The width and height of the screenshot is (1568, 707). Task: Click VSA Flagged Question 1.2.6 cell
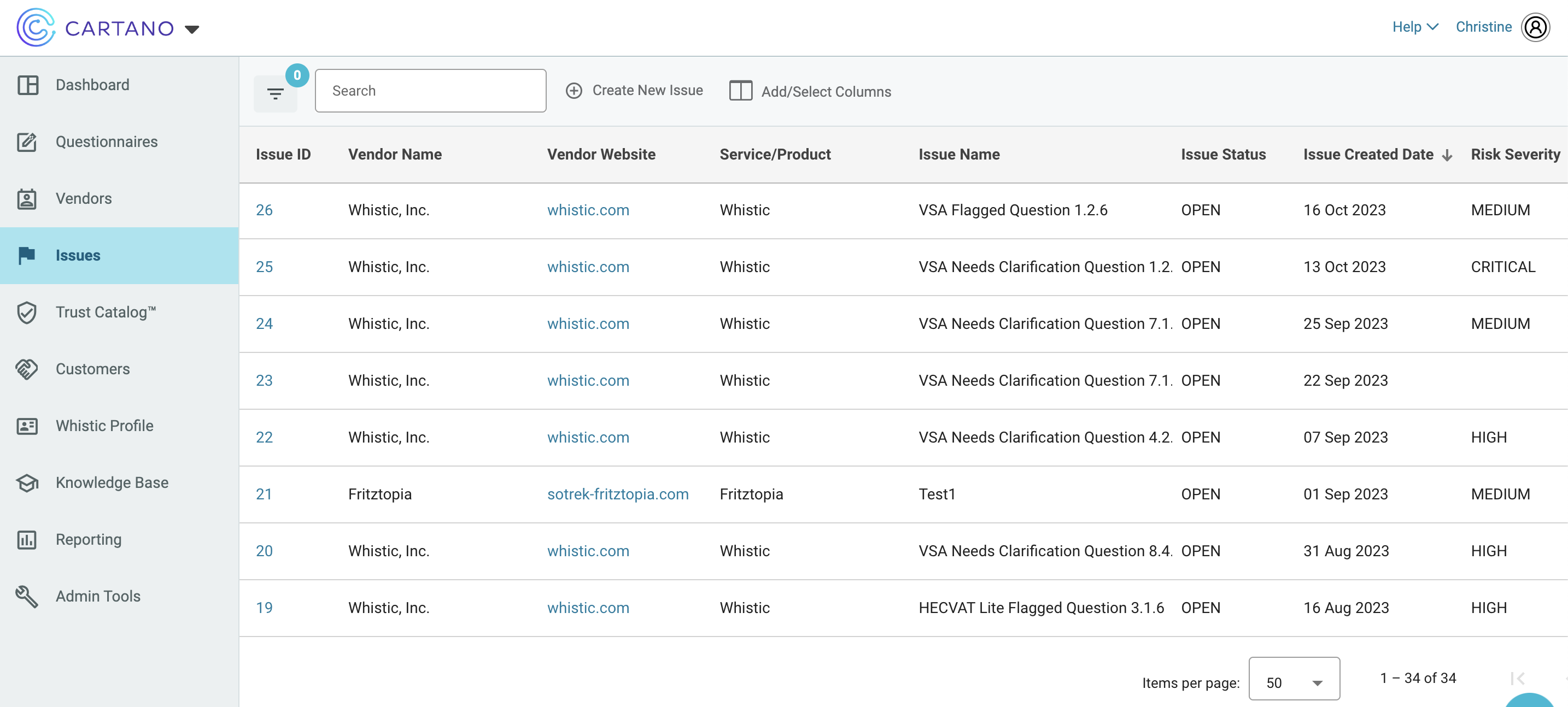pyautogui.click(x=1013, y=210)
